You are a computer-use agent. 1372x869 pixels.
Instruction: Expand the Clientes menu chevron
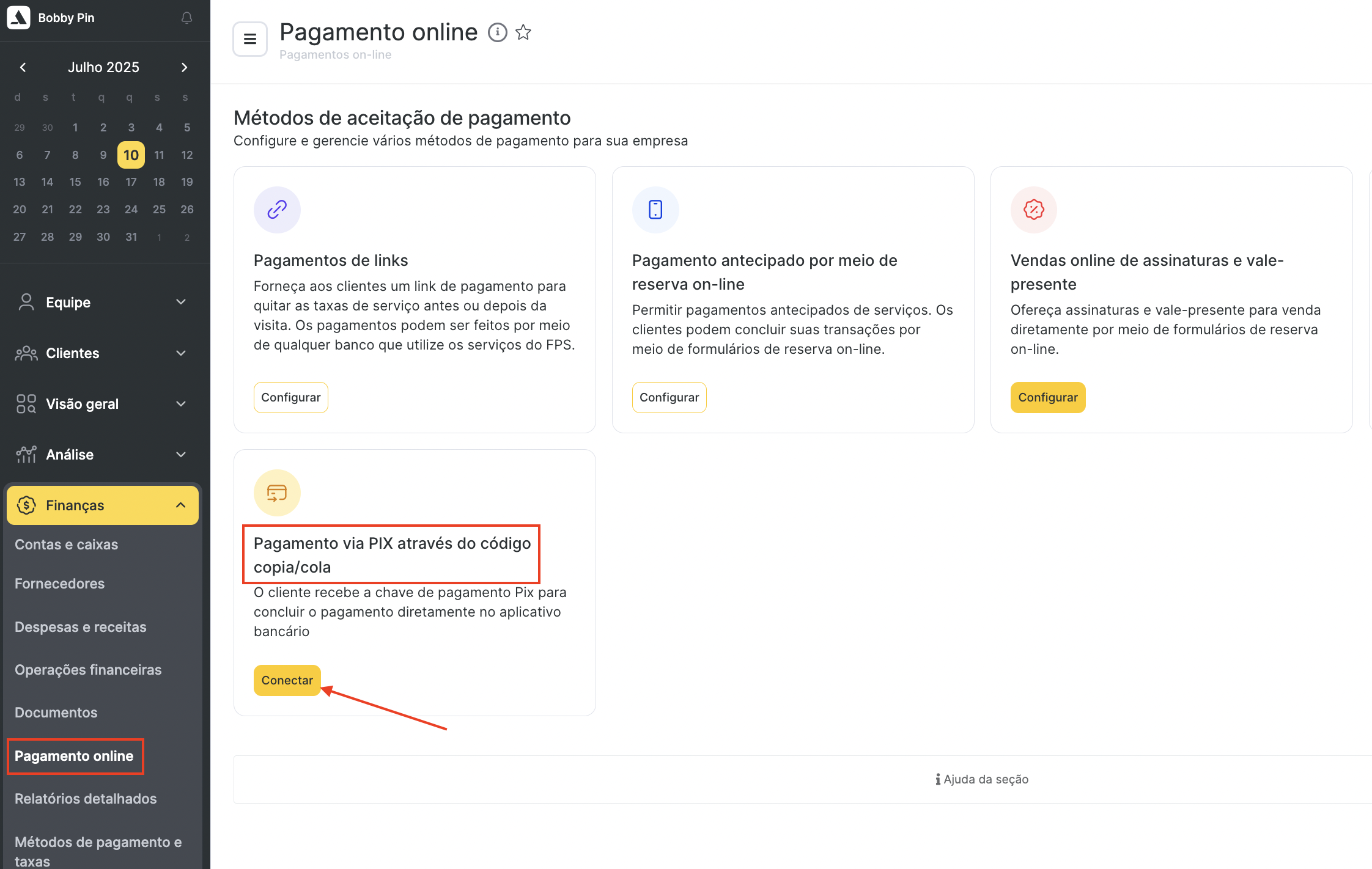[x=181, y=353]
